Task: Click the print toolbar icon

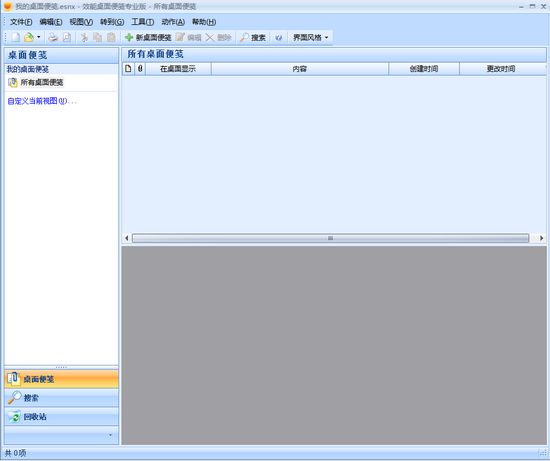Action: (53, 37)
